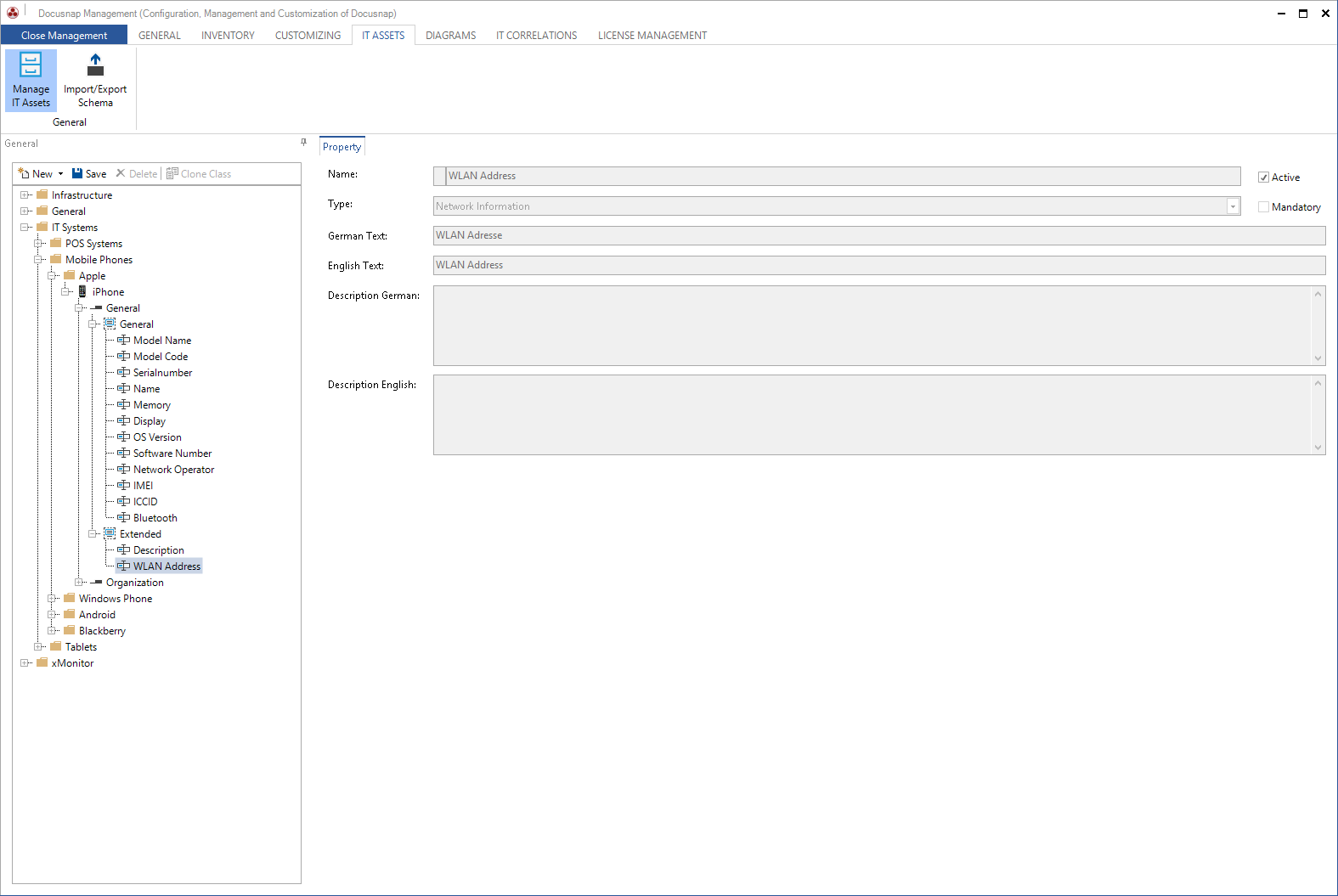Click in the English Text field
Viewport: 1338px width, 896px height.
click(x=879, y=265)
